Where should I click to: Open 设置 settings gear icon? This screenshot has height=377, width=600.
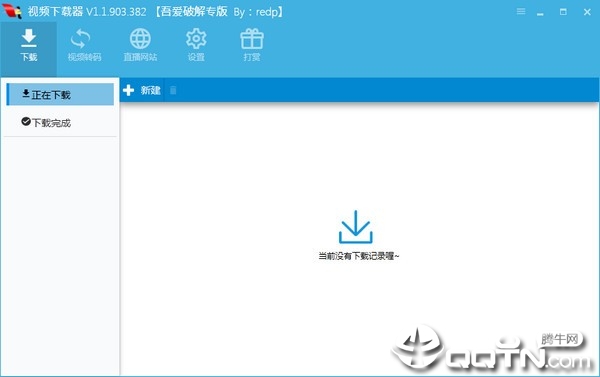(x=196, y=39)
